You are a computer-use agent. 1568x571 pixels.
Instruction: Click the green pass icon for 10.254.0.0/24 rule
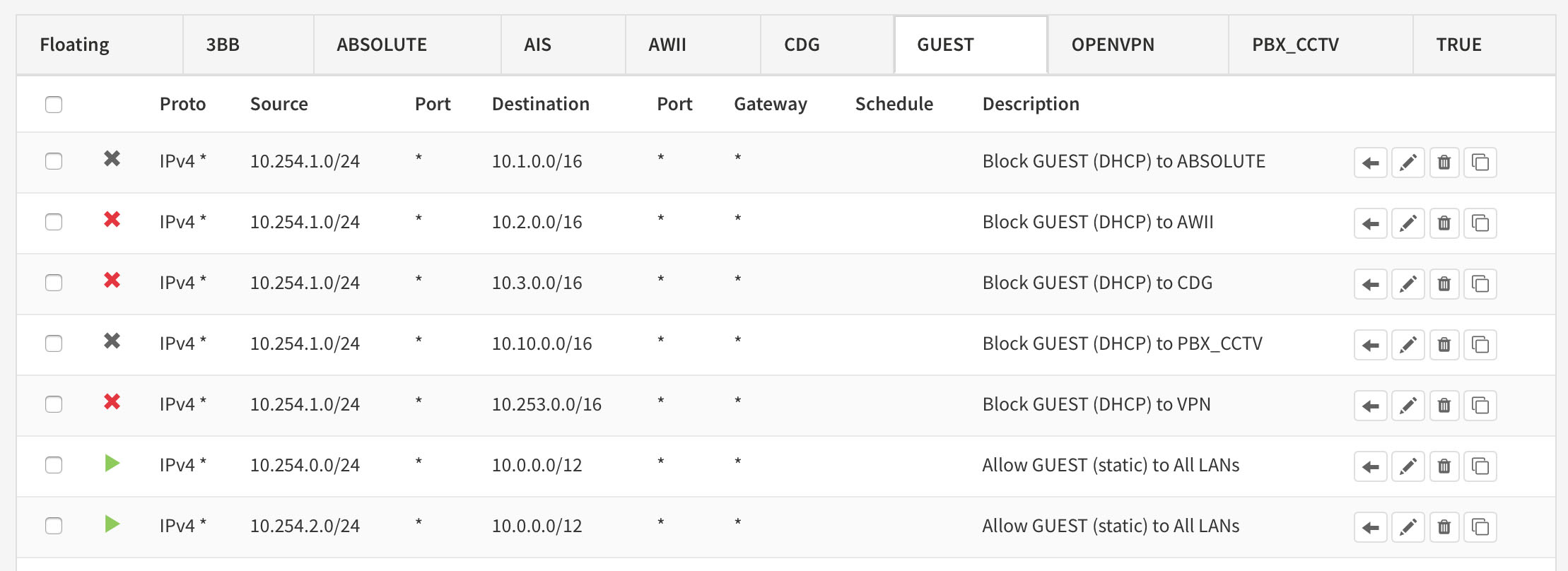coord(112,464)
